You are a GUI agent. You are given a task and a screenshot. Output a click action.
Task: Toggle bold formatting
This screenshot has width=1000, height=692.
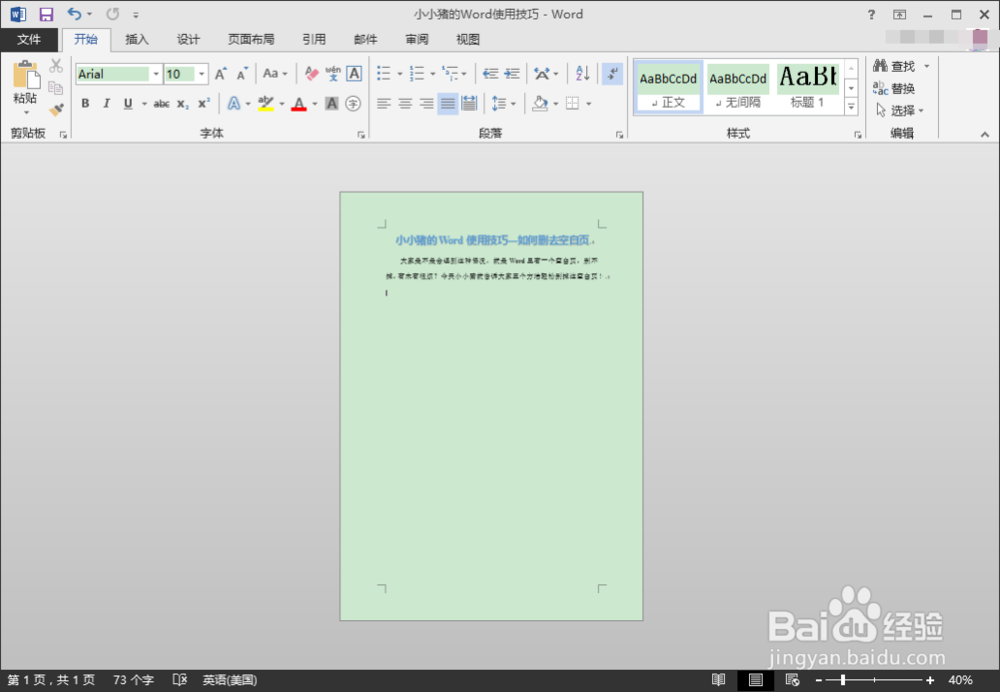85,103
